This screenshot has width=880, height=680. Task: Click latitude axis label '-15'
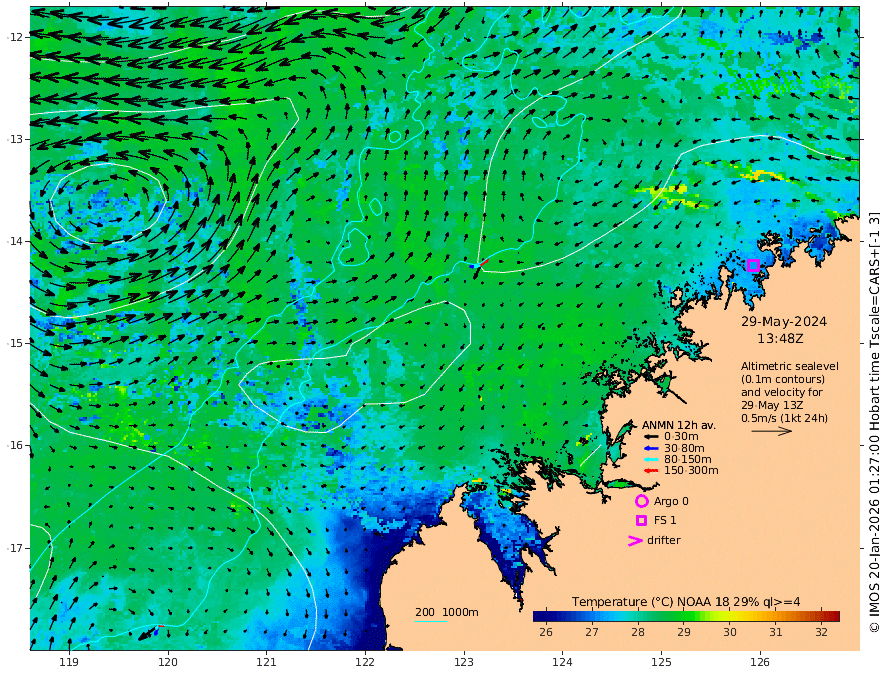(x=15, y=343)
